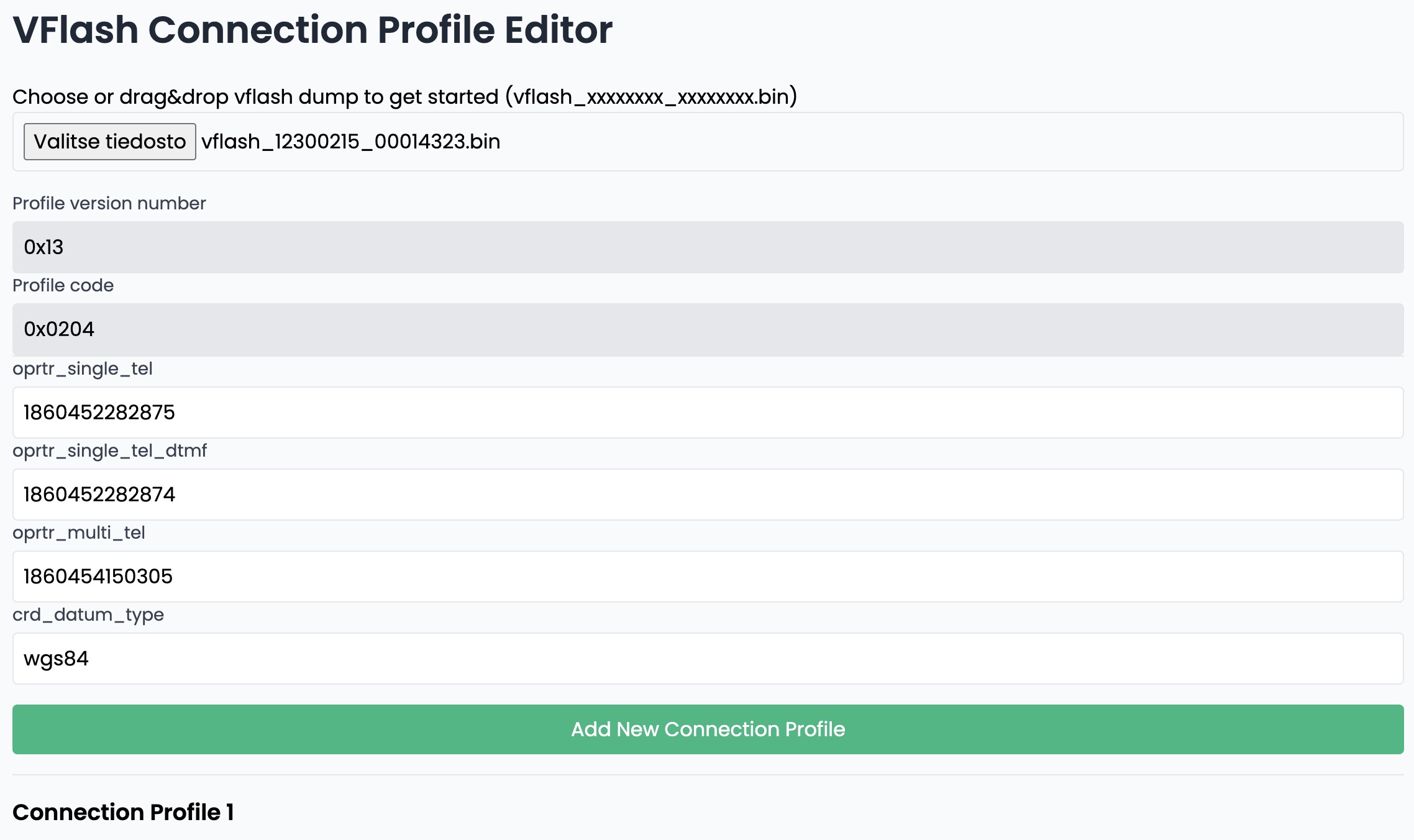Click the Profile code field 0x0204

[x=708, y=329]
